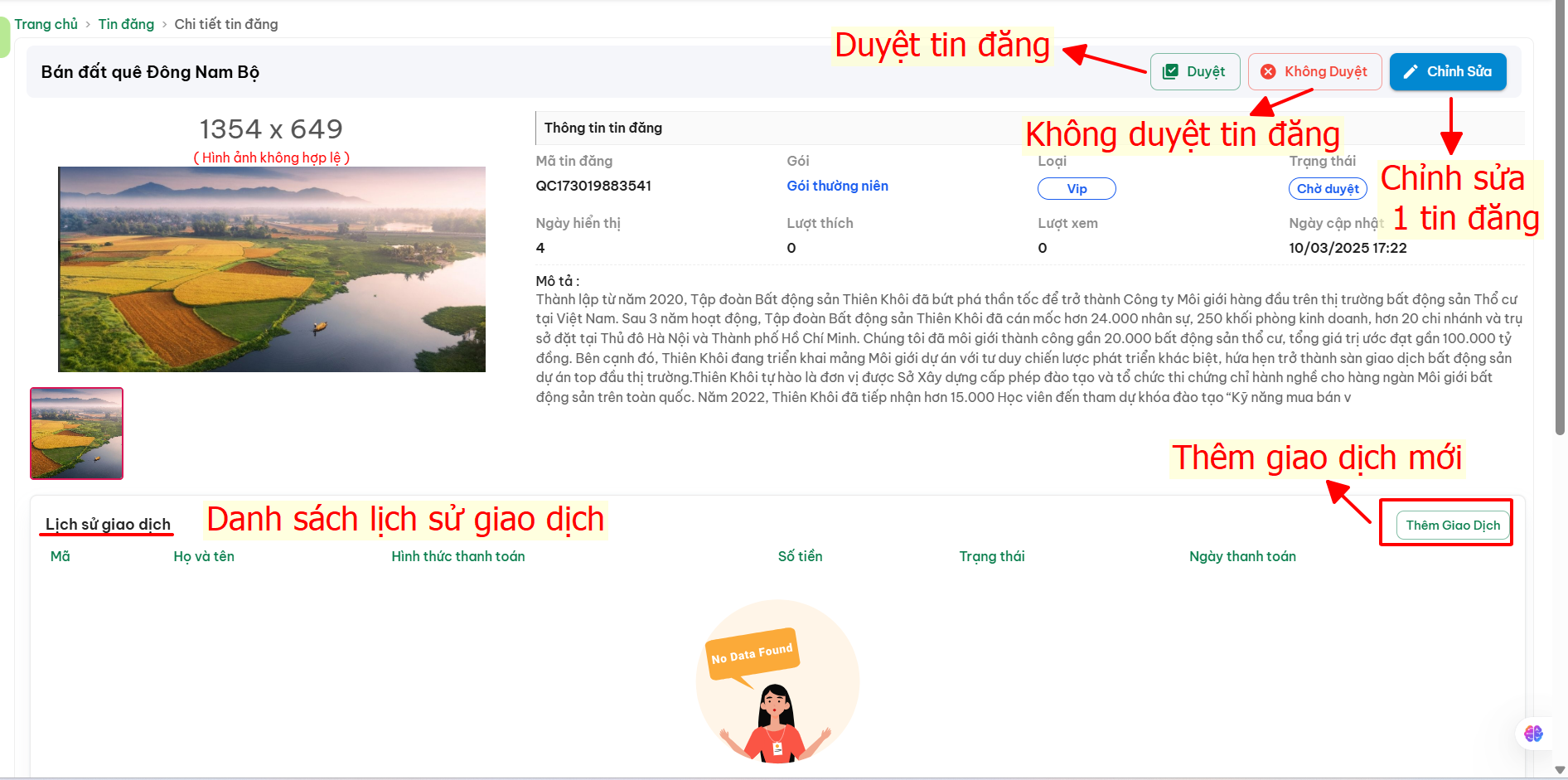
Task: Click the Số tiền column header
Action: pos(800,556)
